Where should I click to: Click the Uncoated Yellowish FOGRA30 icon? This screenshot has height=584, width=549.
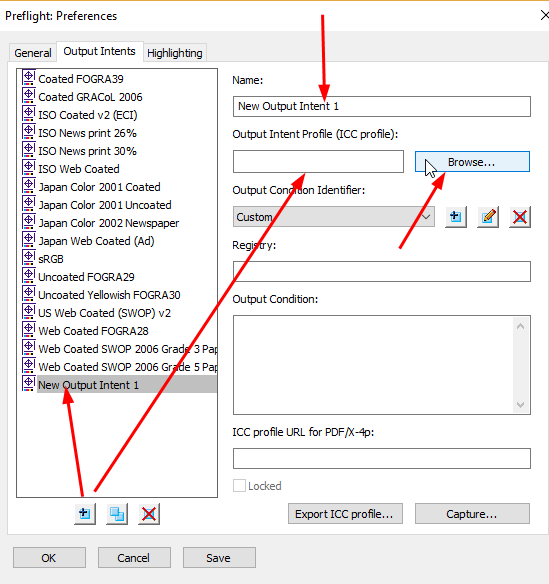(x=29, y=293)
